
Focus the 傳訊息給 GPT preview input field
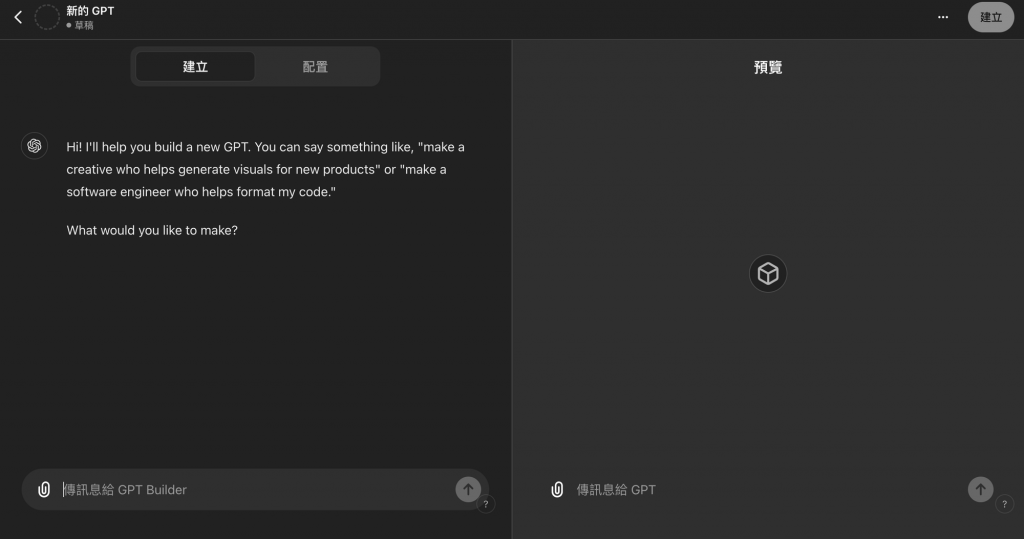click(767, 489)
